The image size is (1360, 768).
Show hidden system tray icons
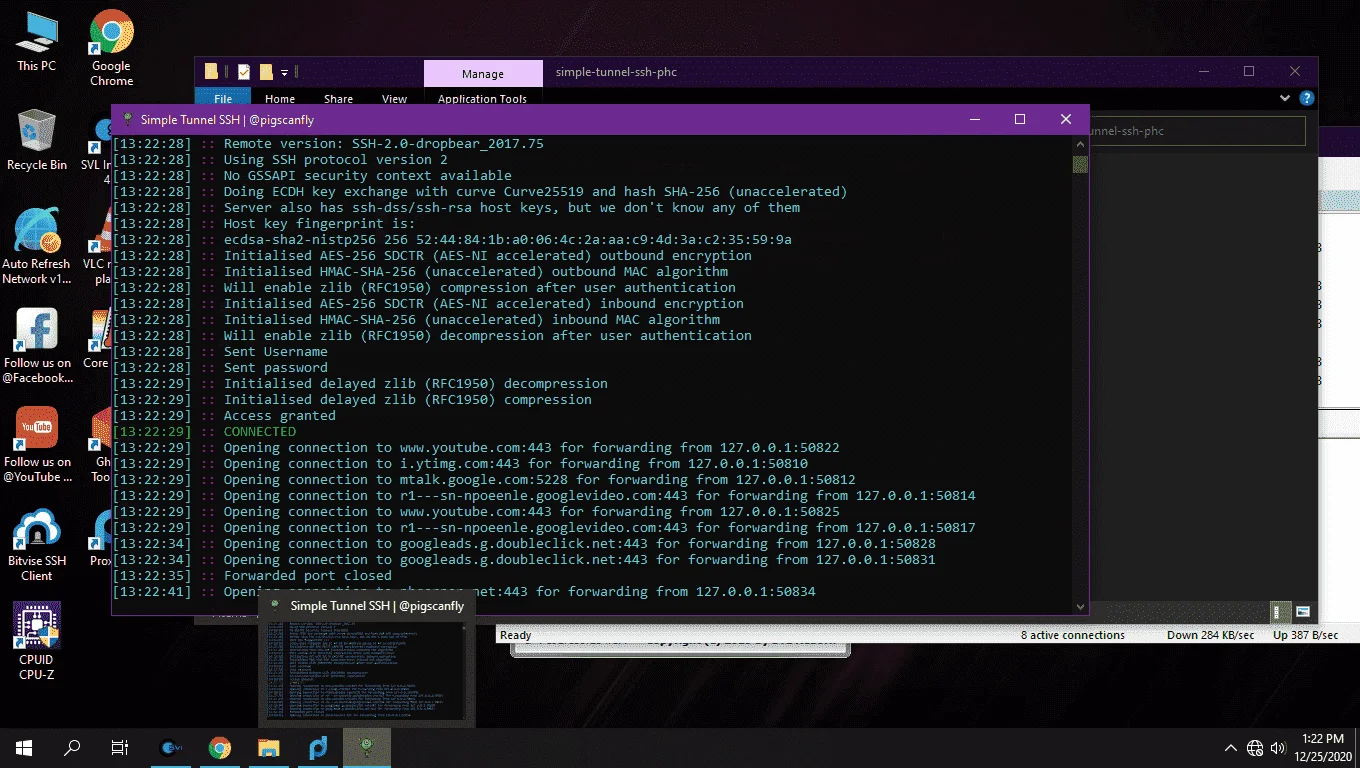[1231, 748]
